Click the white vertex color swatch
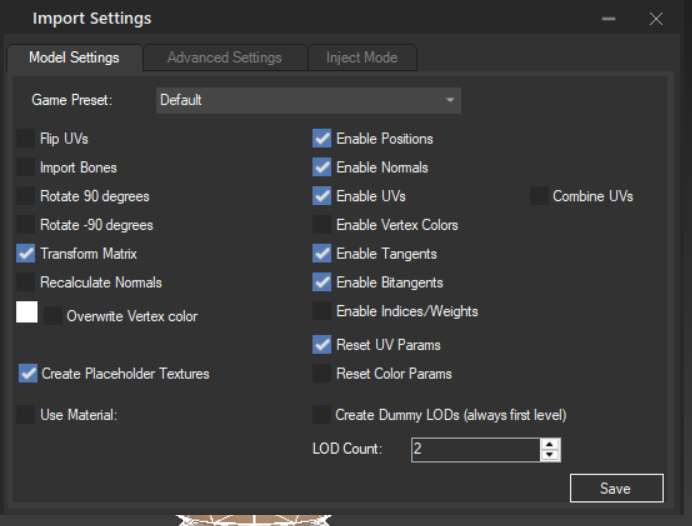 27,312
